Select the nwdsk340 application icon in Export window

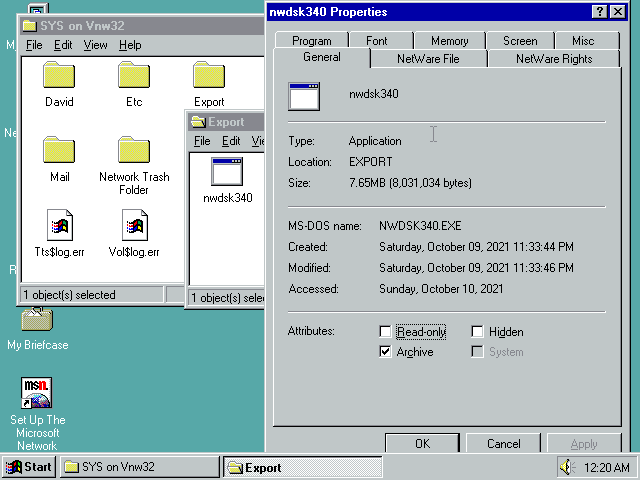(227, 171)
